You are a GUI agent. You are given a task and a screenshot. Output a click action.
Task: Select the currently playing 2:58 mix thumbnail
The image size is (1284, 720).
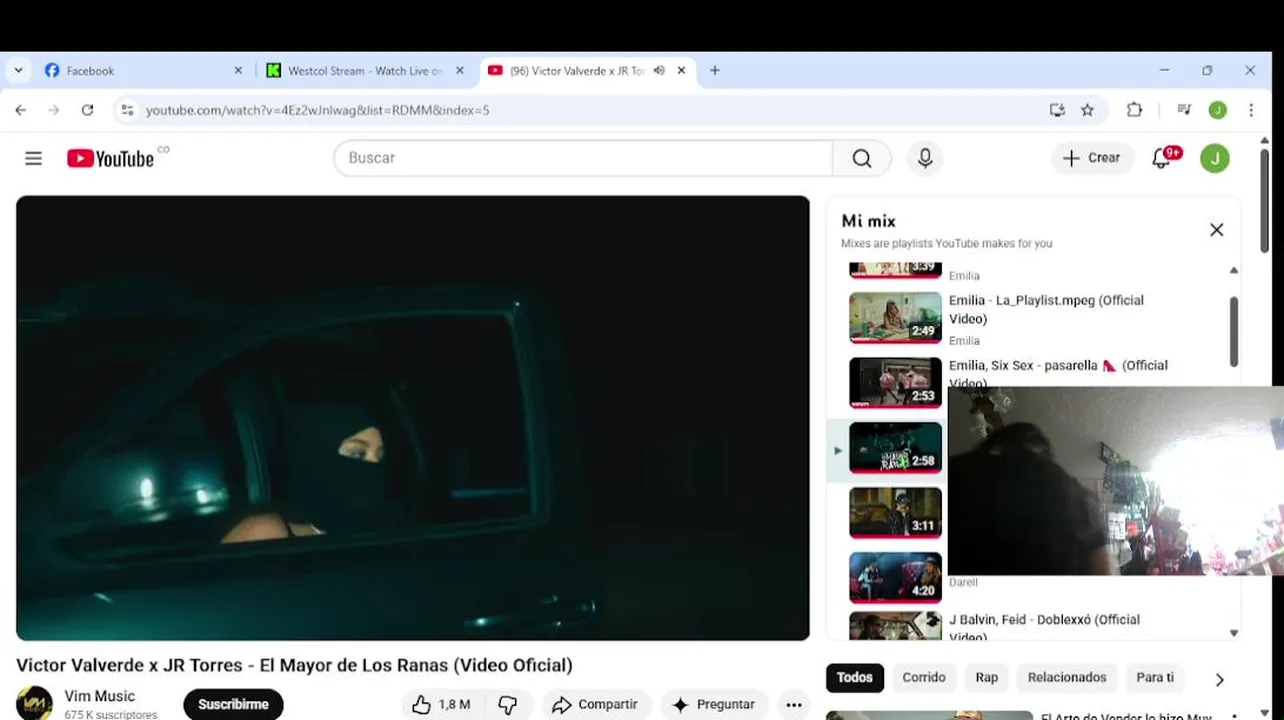(896, 448)
